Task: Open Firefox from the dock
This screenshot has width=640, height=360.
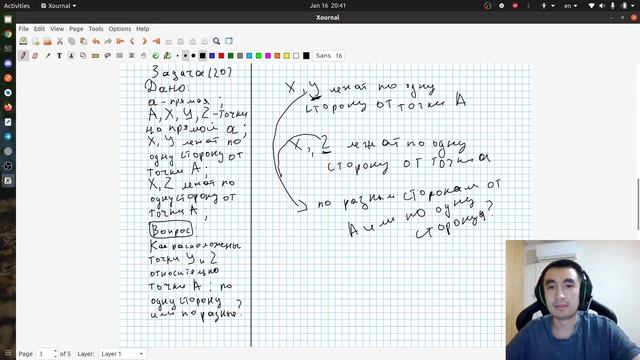Action: click(8, 107)
